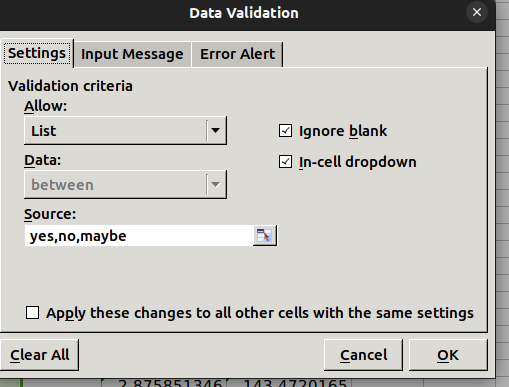Switch to the Input Message tab
Image resolution: width=509 pixels, height=387 pixels.
[x=132, y=54]
